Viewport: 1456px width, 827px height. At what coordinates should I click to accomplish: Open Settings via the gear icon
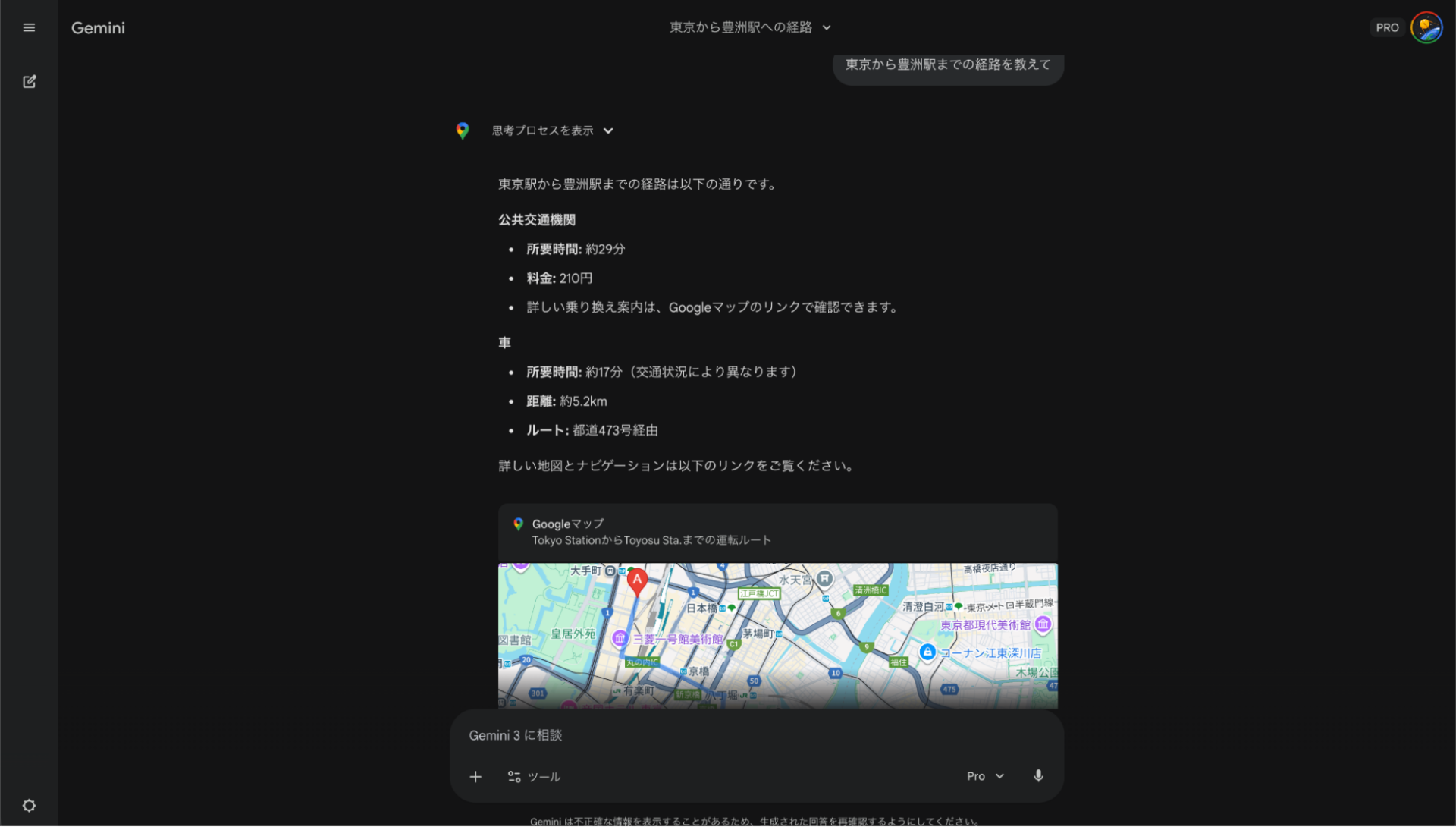pos(29,805)
